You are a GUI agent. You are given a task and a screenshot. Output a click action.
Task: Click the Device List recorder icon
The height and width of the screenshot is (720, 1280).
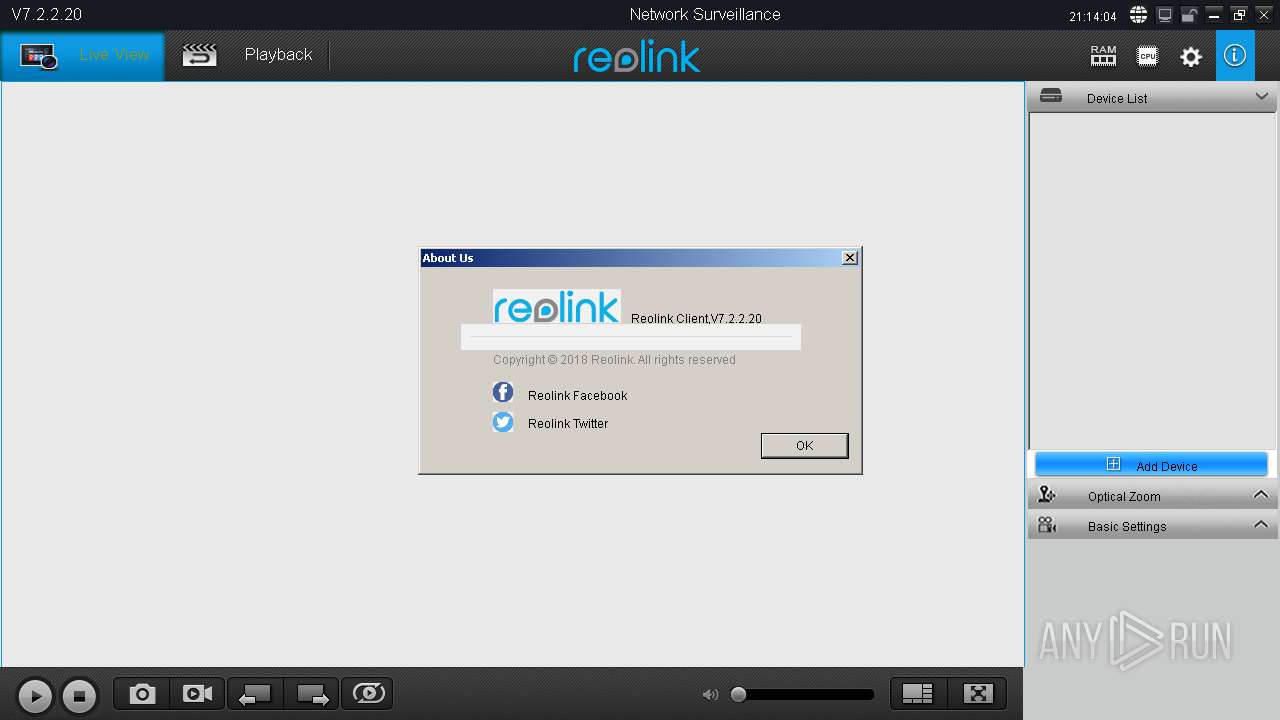click(x=1051, y=96)
